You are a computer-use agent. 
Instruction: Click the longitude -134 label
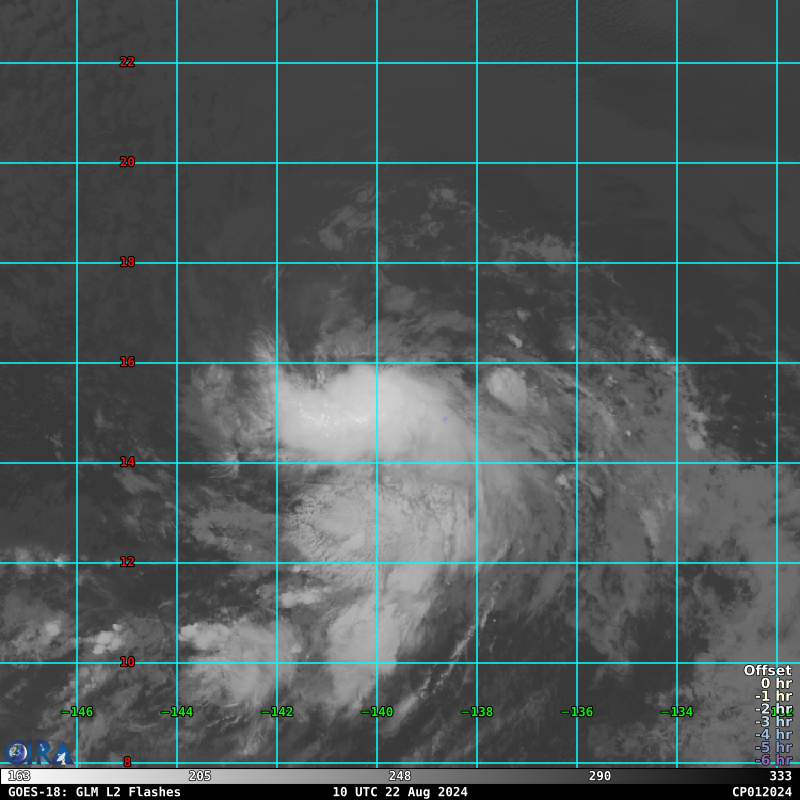677,712
